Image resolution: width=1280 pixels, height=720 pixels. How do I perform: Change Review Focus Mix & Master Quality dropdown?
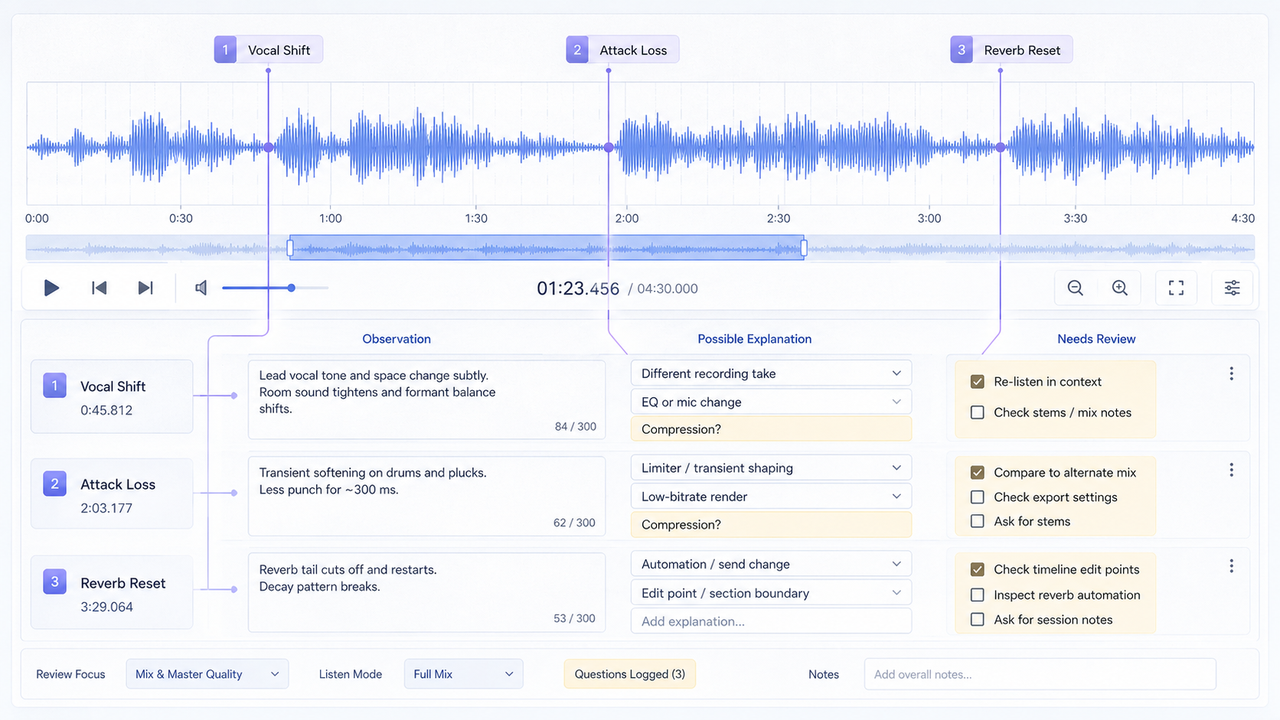[x=207, y=674]
